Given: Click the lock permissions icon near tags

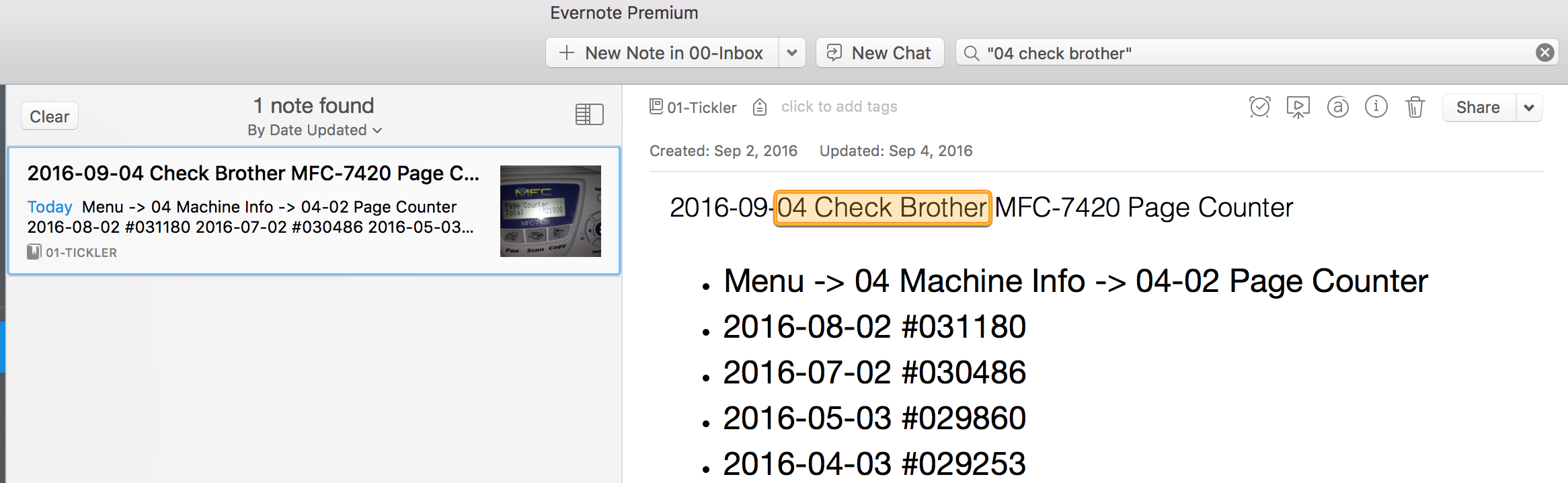Looking at the screenshot, I should point(760,107).
